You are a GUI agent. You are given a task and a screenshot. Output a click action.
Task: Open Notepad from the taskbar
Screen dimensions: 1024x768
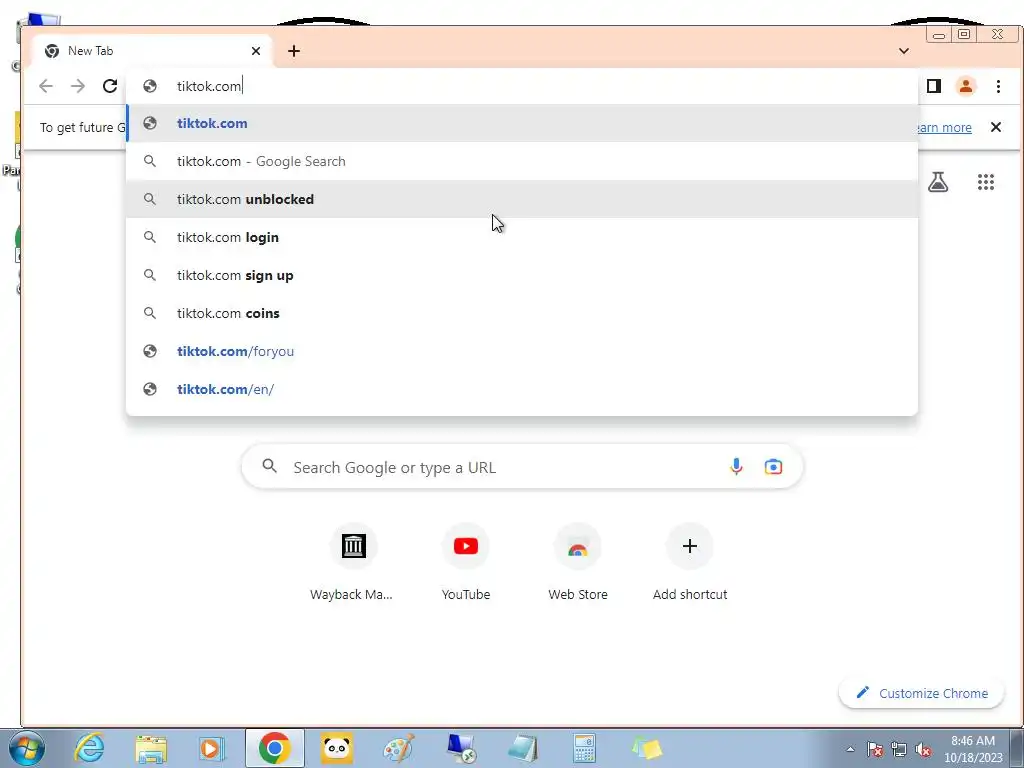pos(522,748)
